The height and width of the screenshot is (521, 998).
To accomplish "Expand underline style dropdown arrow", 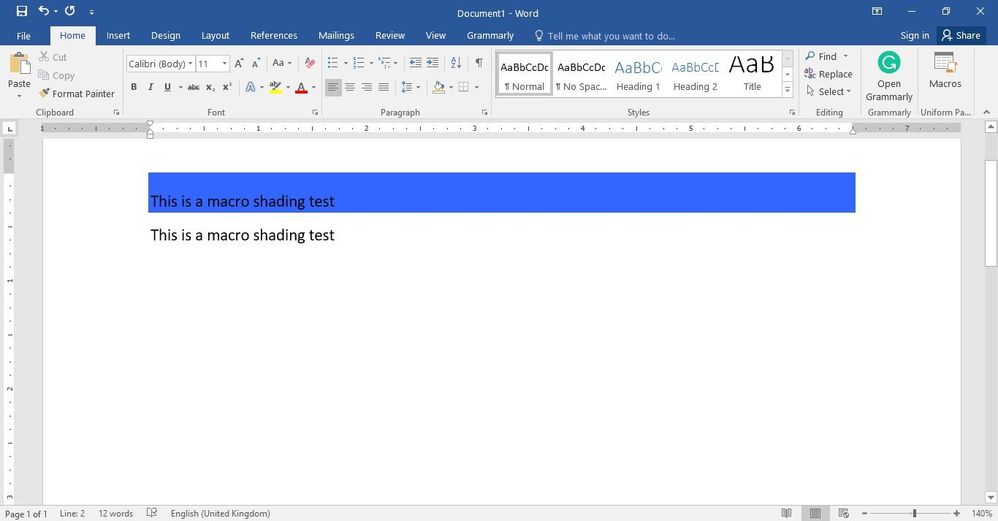I will tap(180, 87).
